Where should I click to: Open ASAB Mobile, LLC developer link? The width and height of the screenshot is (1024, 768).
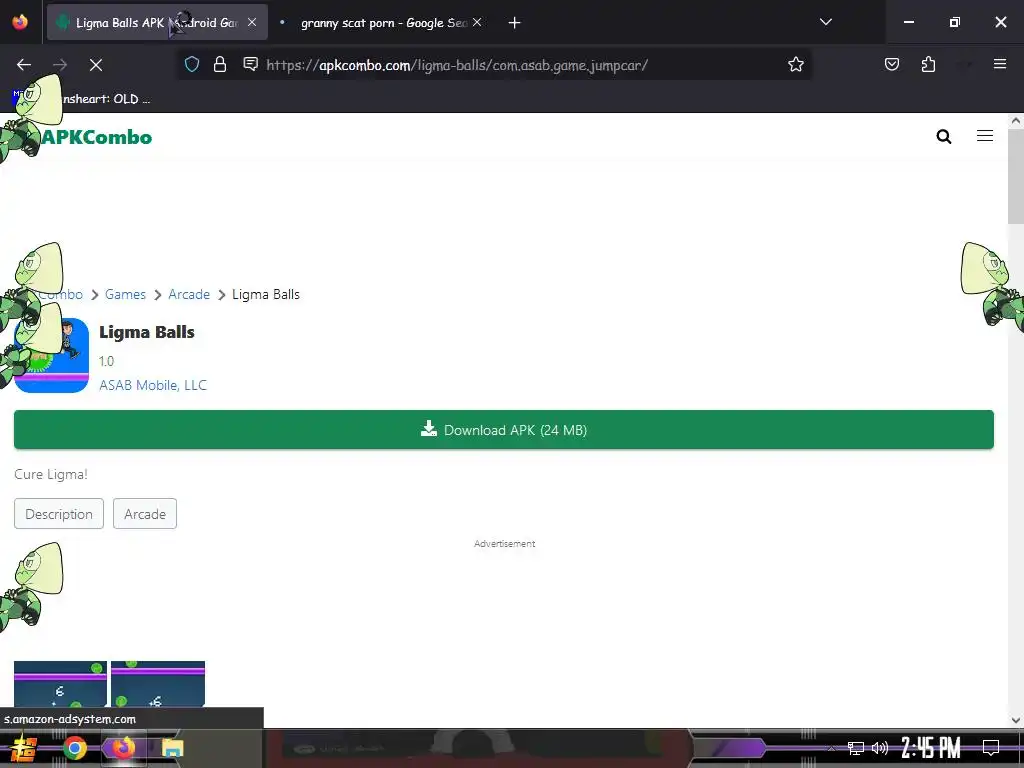coord(153,385)
